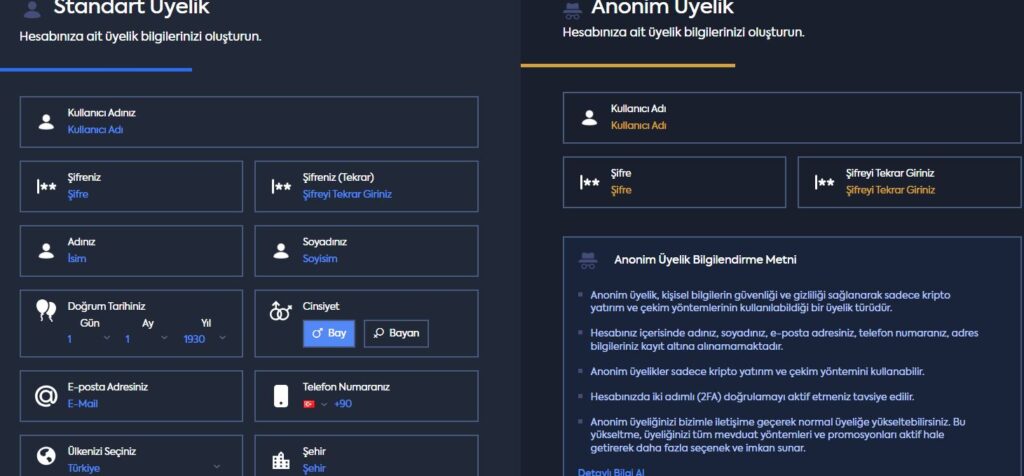Select Bayan as gender
The width and height of the screenshot is (1024, 476).
[x=396, y=333]
